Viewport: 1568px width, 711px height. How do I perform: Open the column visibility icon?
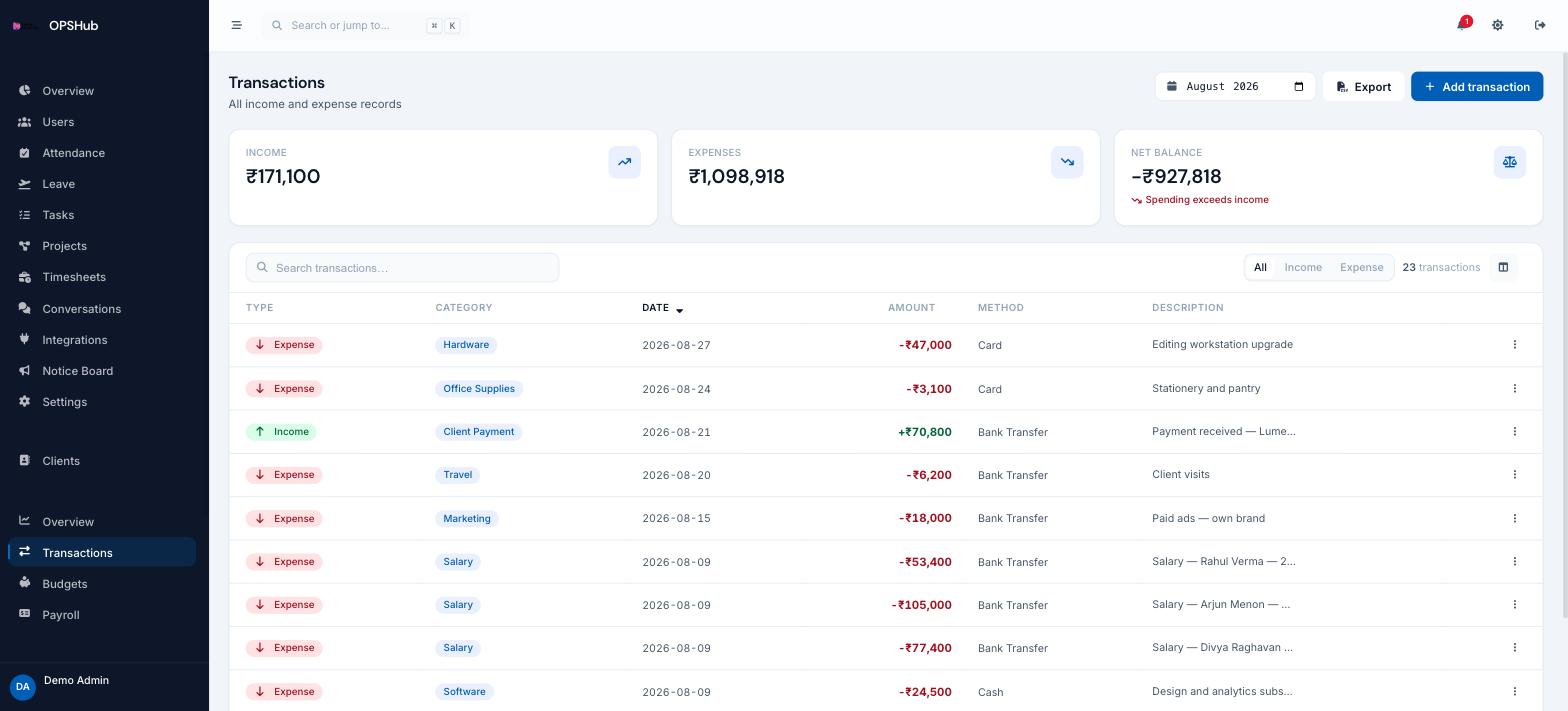[1502, 267]
